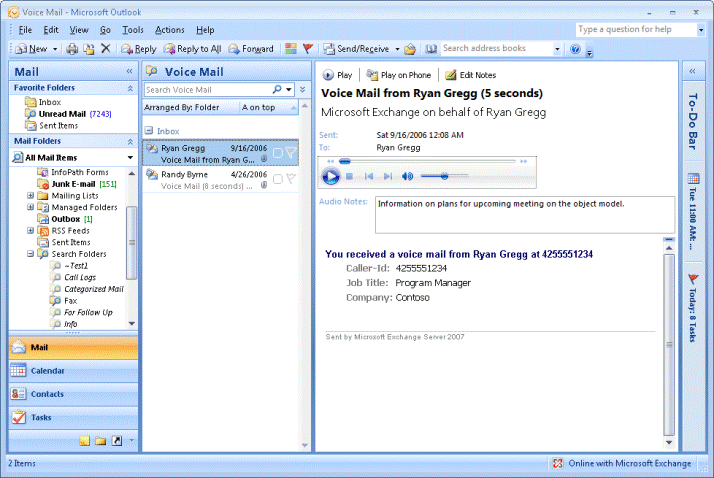Click the Previous track button in the player

click(369, 176)
